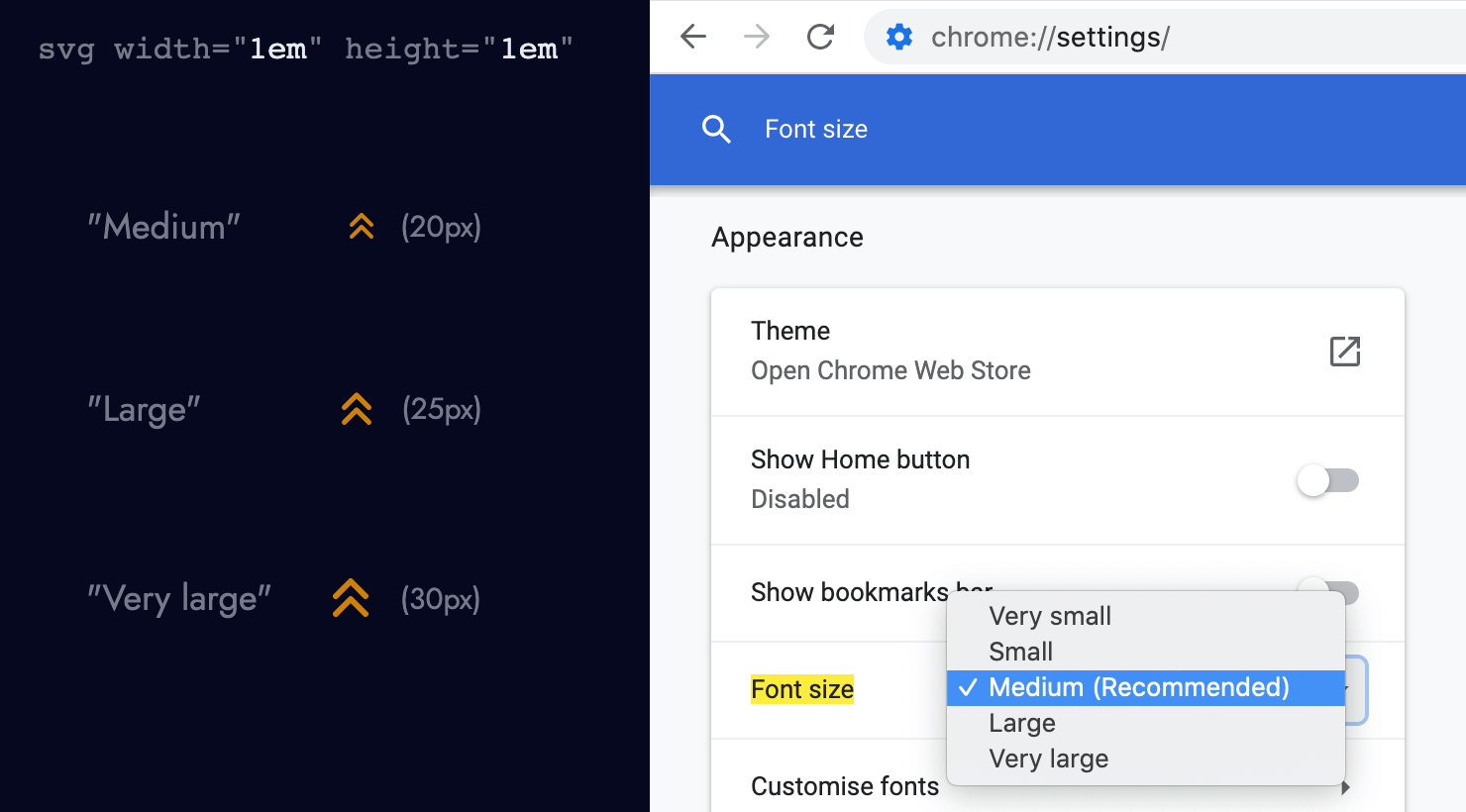Open the Theme row
The width and height of the screenshot is (1466, 812).
[x=1058, y=352]
